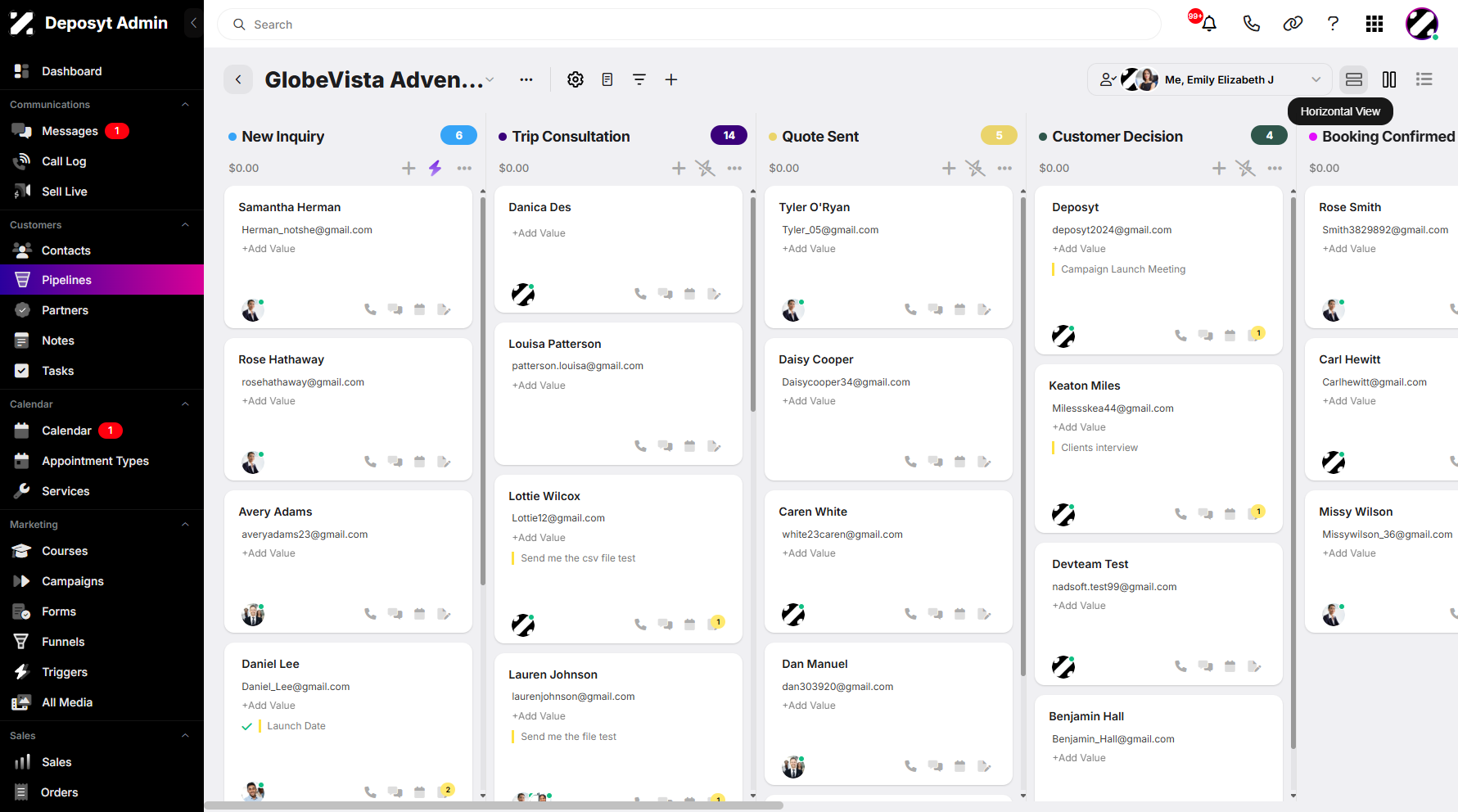Click the document notes icon in pipeline toolbar
This screenshot has height=812, width=1458.
point(607,79)
